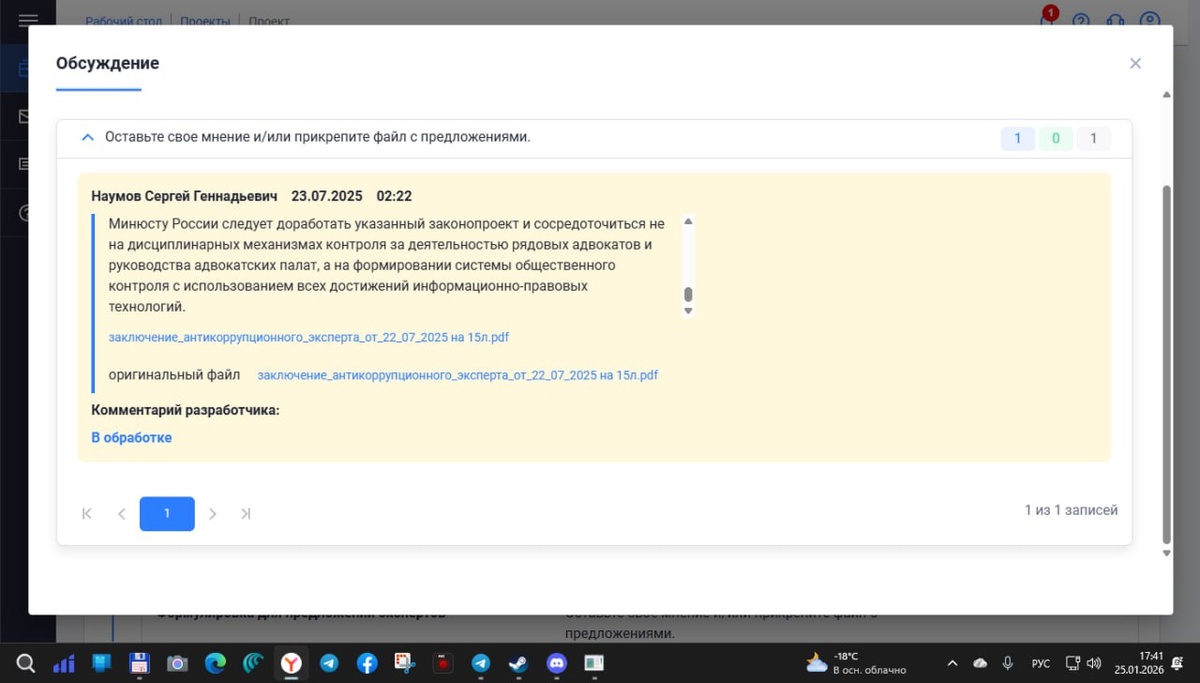Click the microphone tray icon
Viewport: 1200px width, 683px height.
[1008, 663]
